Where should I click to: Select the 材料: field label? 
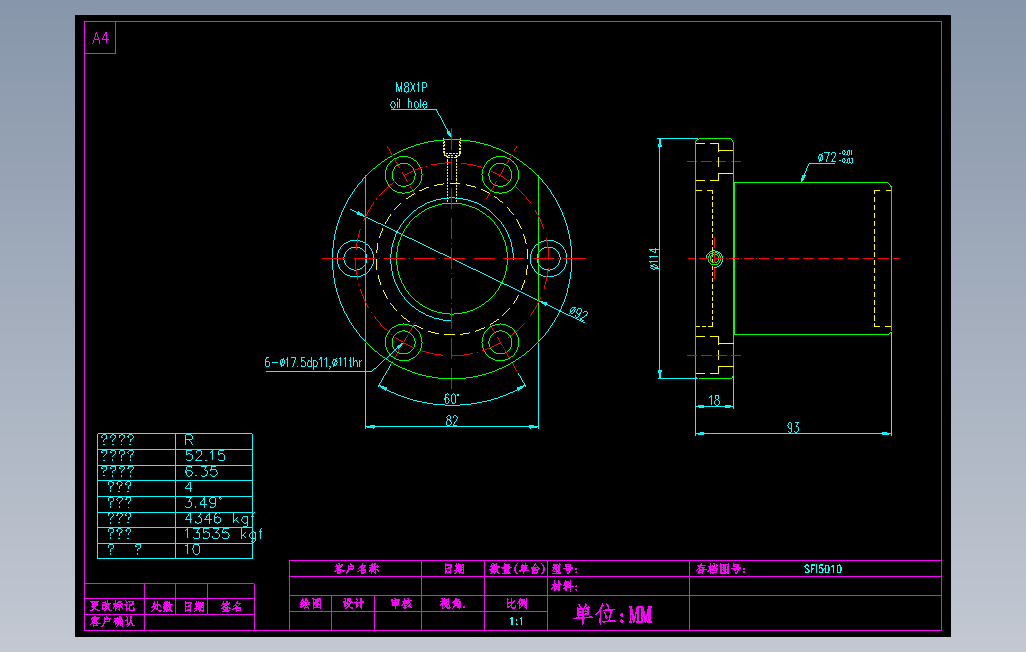coord(565,586)
